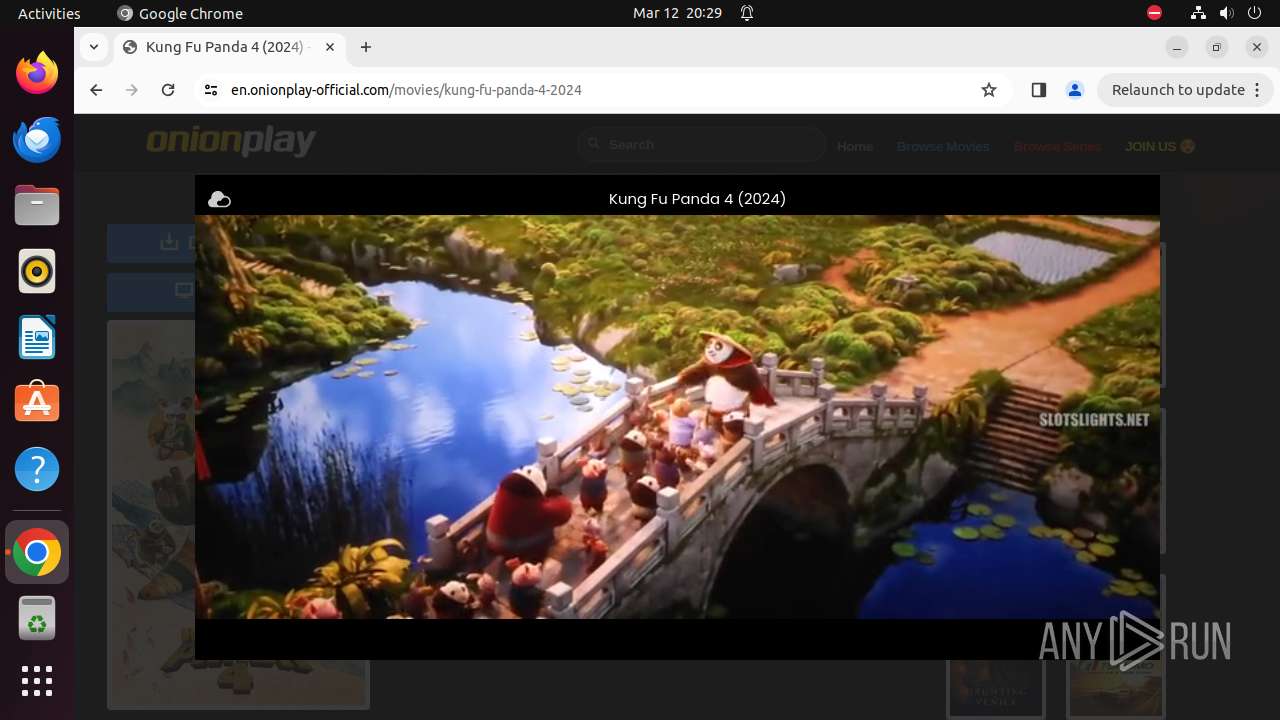Image resolution: width=1280 pixels, height=720 pixels.
Task: Open the Google Chrome app menu in top bar
Action: click(180, 13)
